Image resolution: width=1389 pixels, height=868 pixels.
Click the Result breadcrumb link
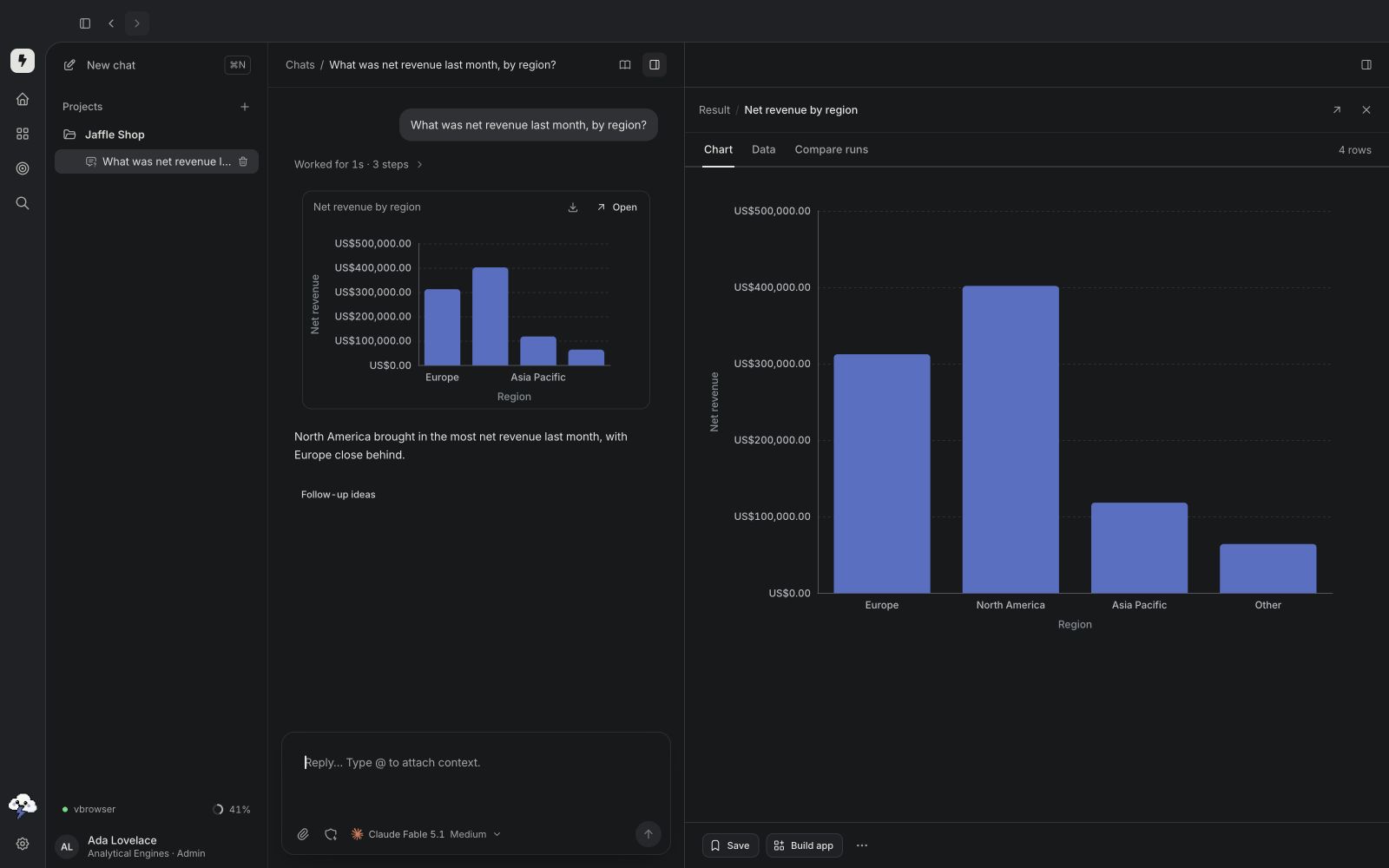(714, 110)
